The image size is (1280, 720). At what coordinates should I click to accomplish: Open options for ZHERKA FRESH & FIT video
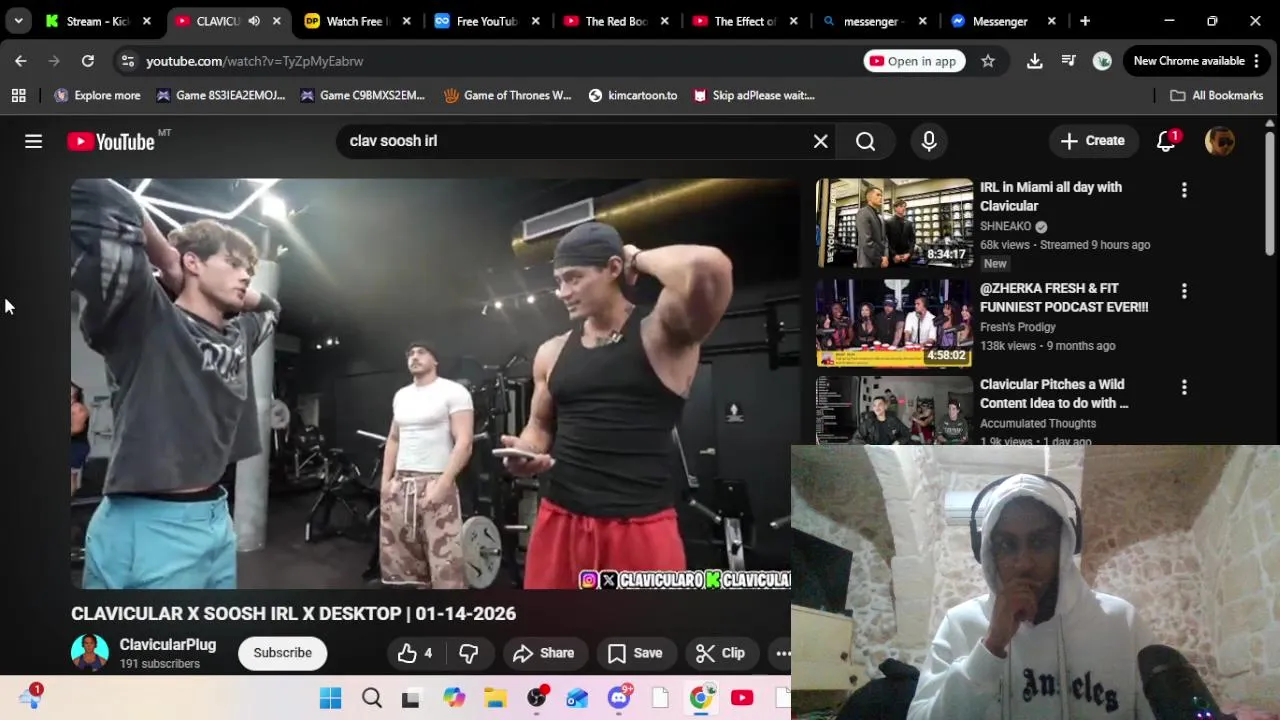pyautogui.click(x=1184, y=291)
